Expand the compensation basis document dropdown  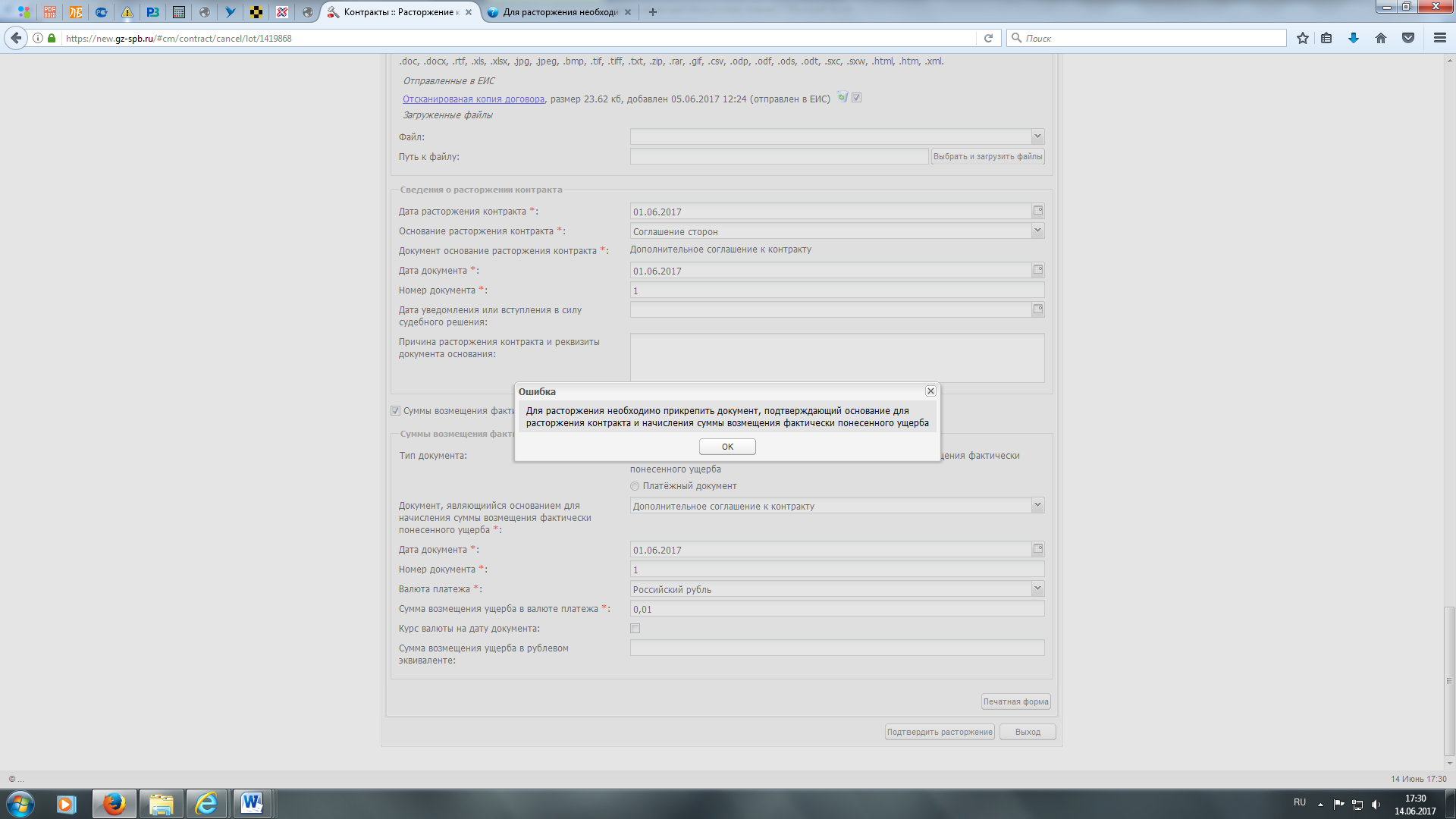click(1037, 505)
